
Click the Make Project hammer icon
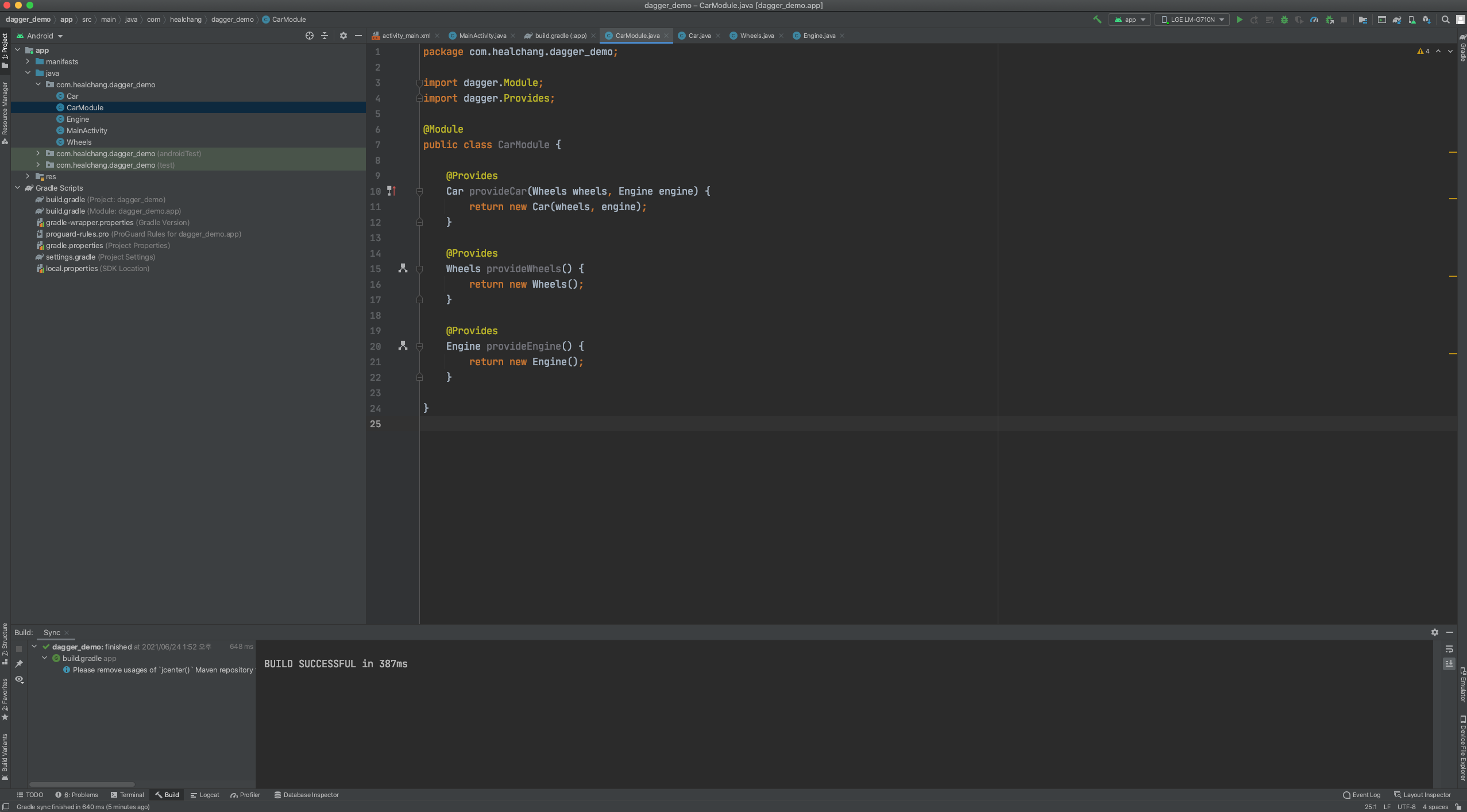[1097, 20]
